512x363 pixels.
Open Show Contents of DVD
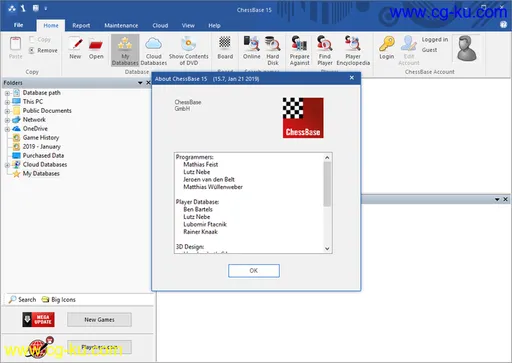tap(189, 50)
